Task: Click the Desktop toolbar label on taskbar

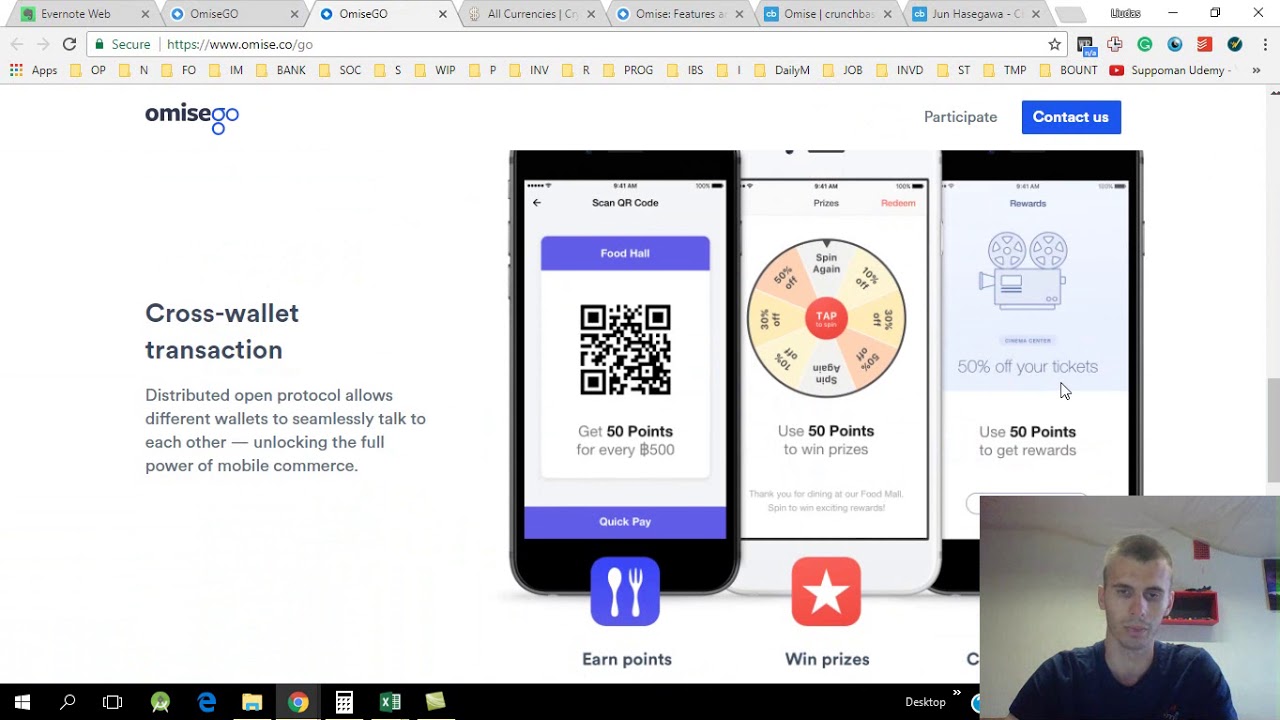Action: (x=925, y=702)
